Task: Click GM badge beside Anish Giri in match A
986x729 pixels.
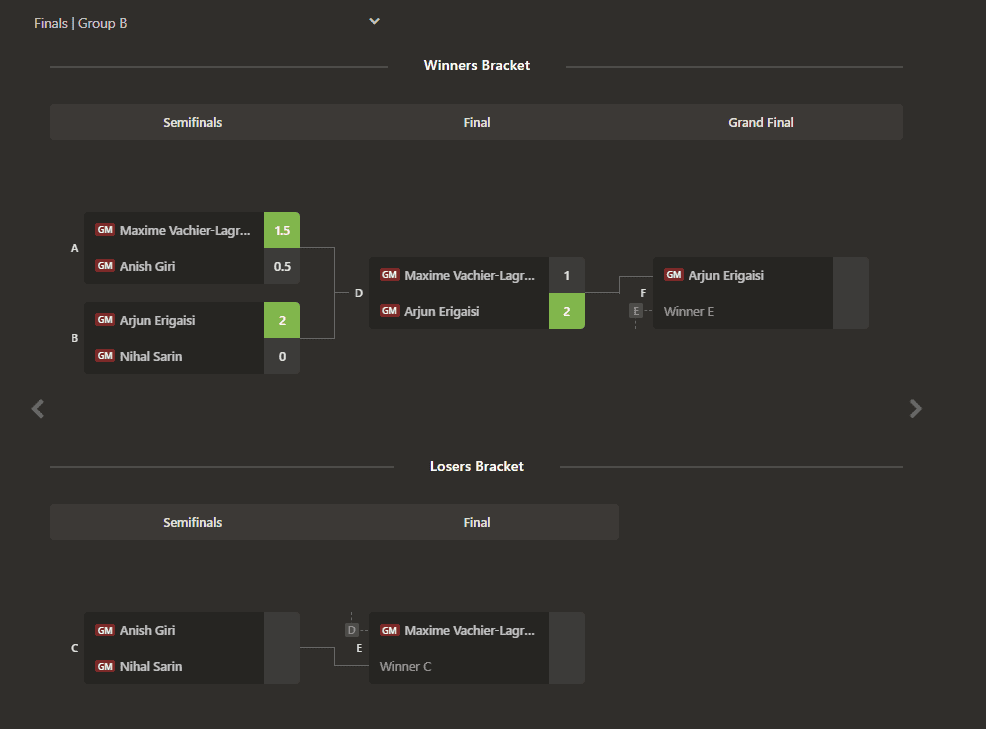Action: click(105, 266)
